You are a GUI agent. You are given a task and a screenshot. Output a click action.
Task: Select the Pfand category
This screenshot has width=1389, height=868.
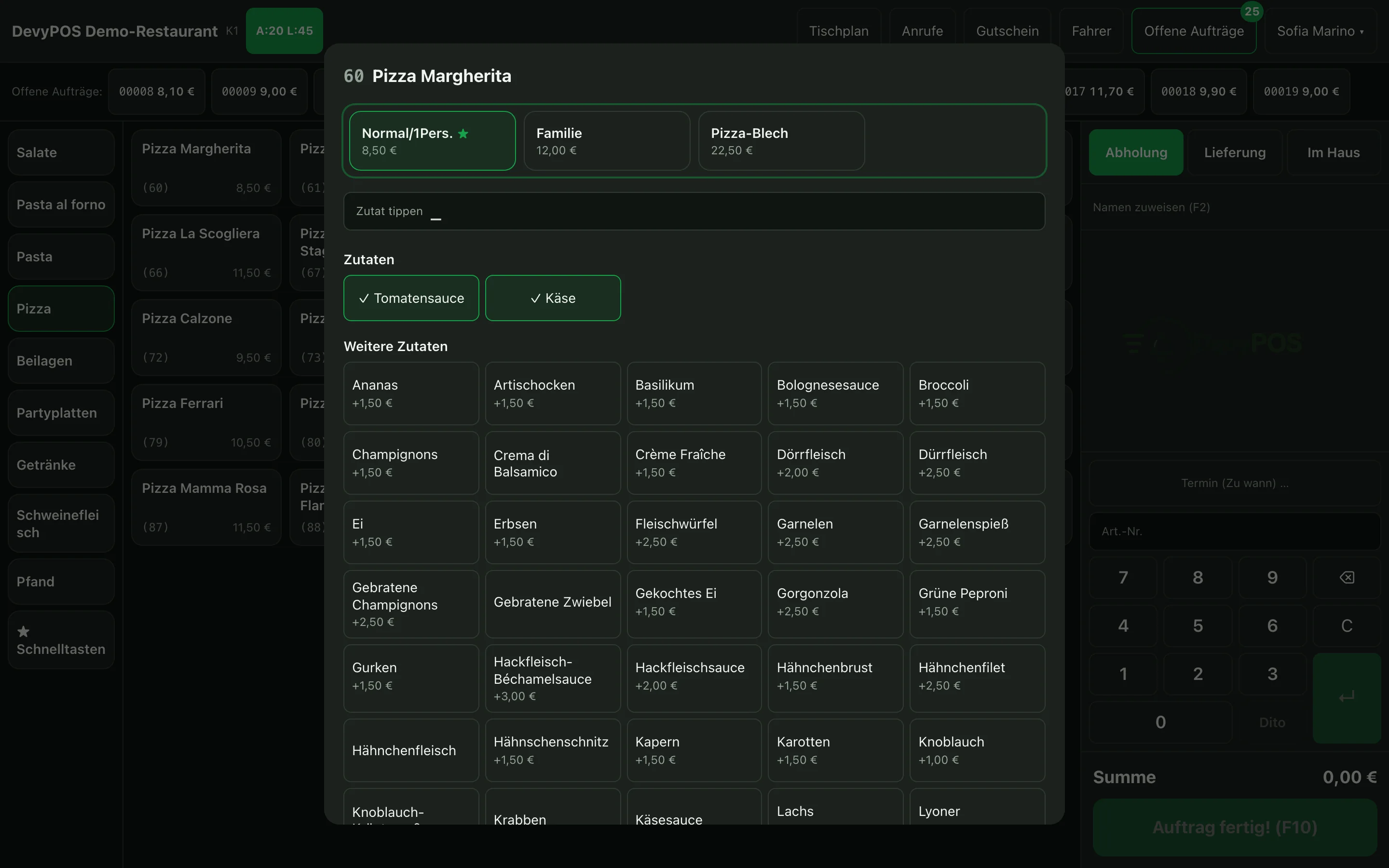[61, 582]
